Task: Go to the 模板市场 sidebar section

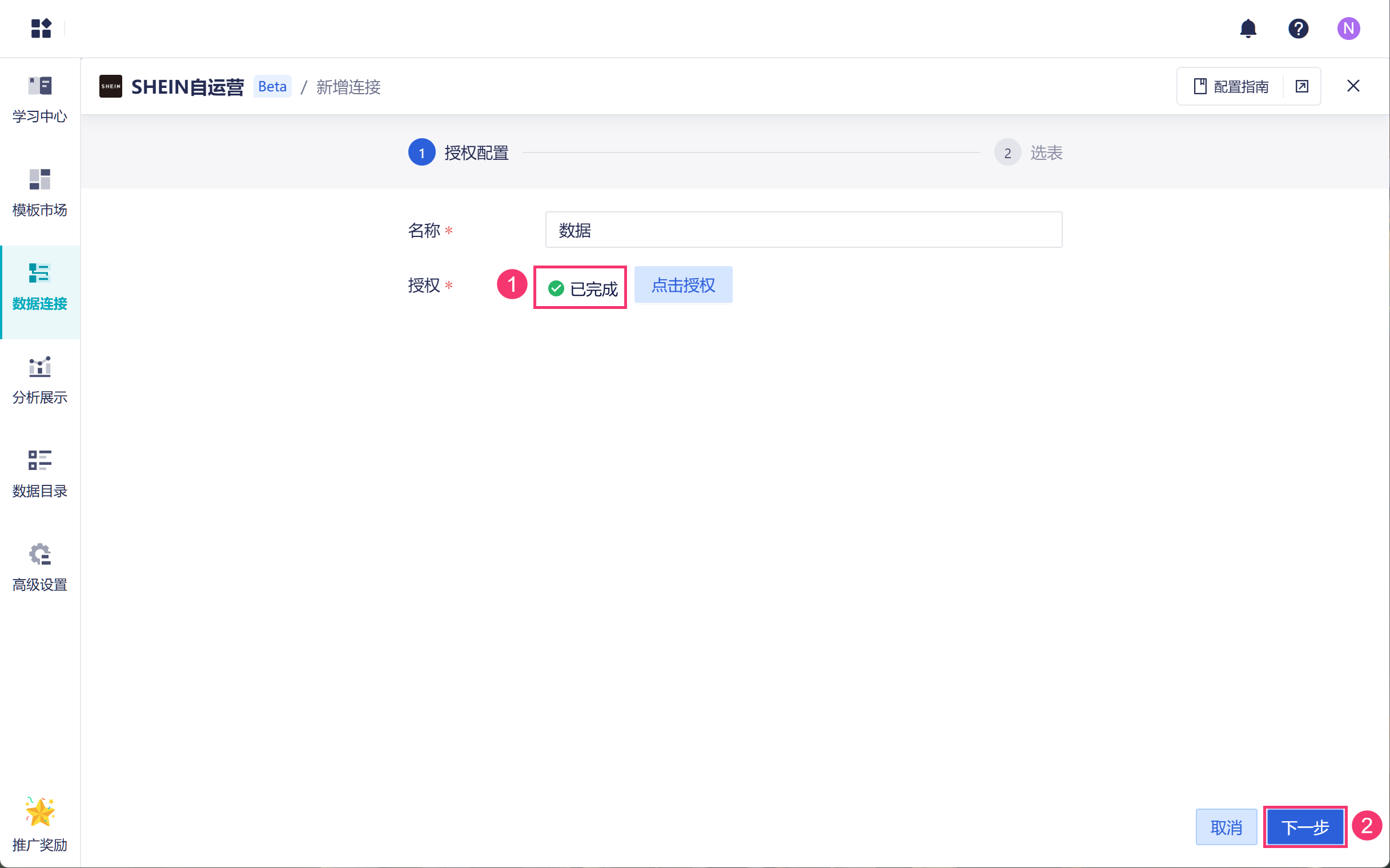Action: [39, 192]
